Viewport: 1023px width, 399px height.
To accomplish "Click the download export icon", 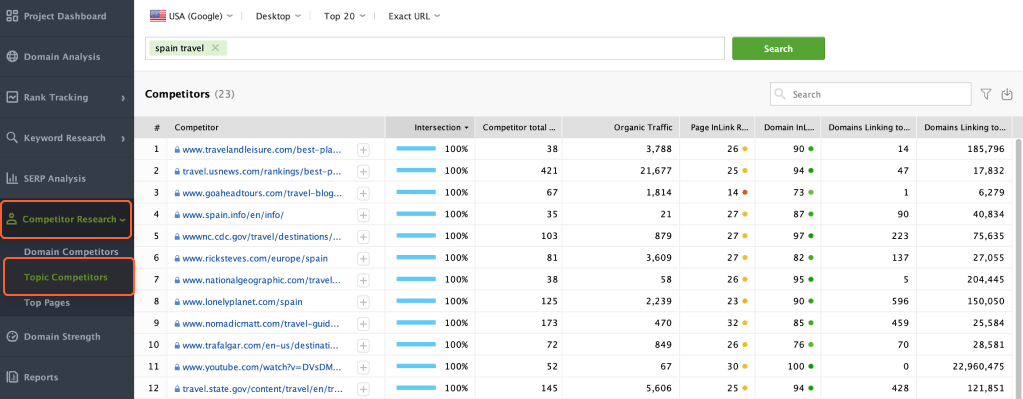I will tap(1007, 95).
